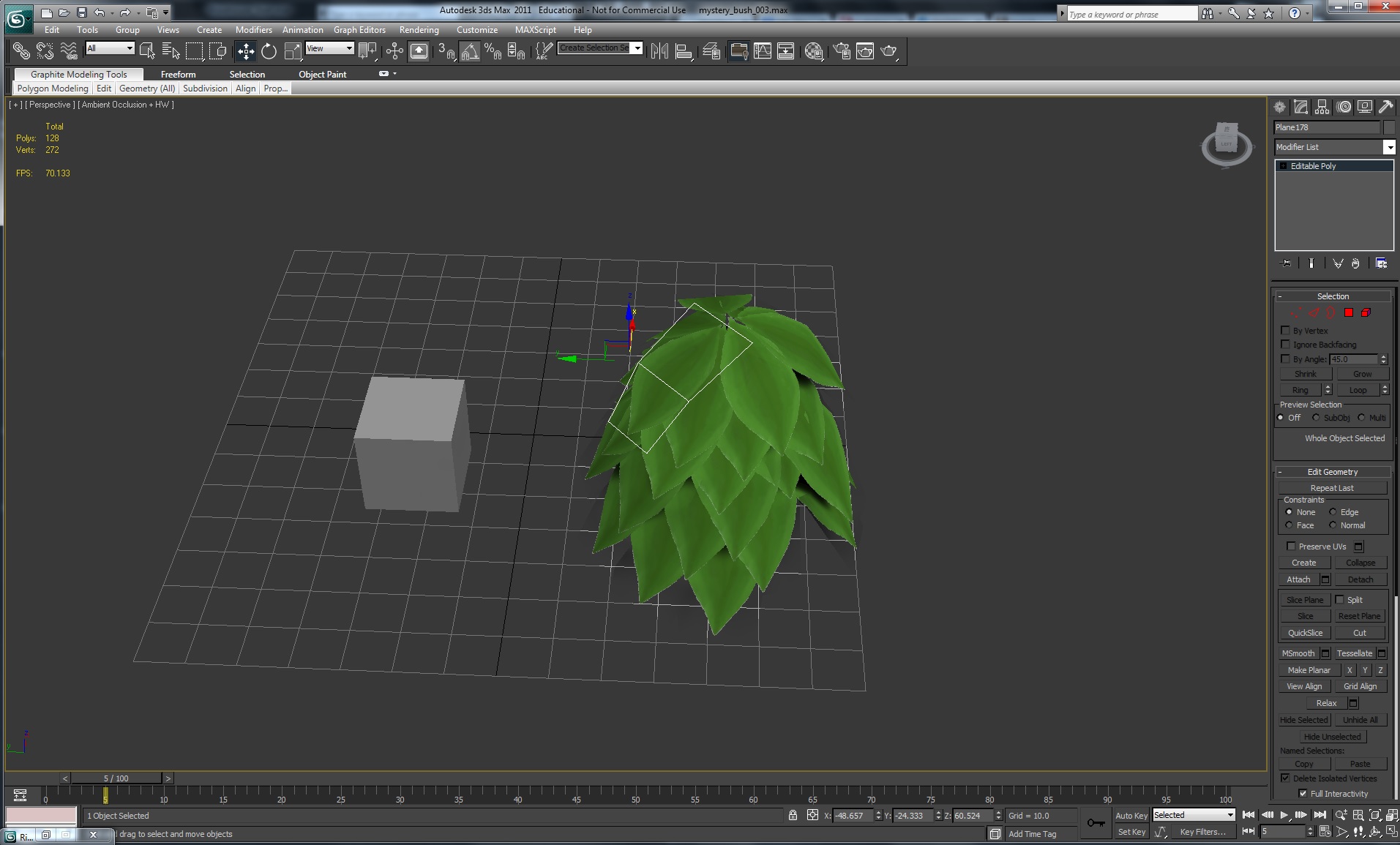Open the quick-access toolbar dropdown arrow
The image size is (1400, 845).
pos(166,12)
